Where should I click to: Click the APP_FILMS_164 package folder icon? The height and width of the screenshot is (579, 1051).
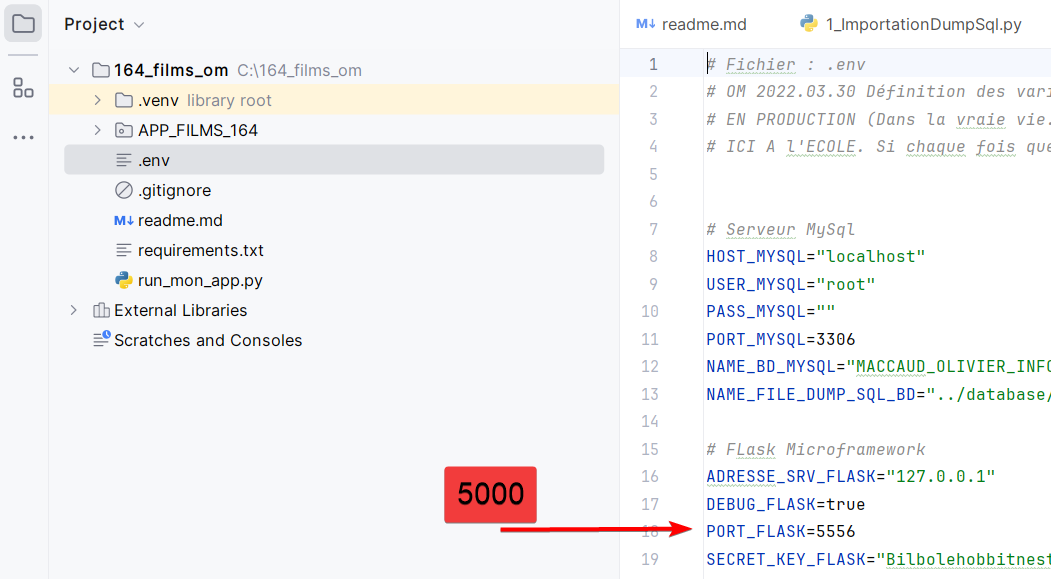coord(124,130)
